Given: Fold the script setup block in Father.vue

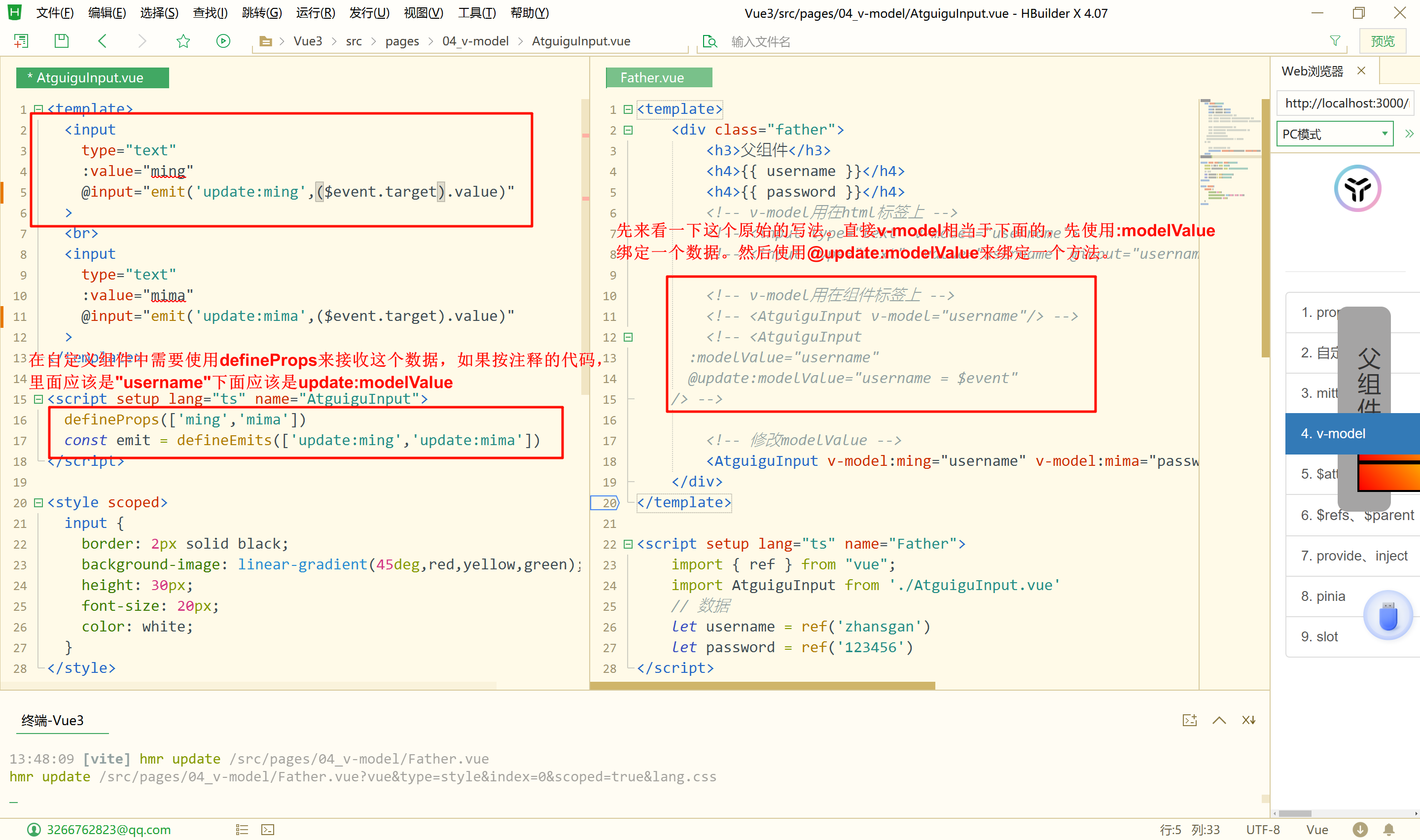Looking at the screenshot, I should [x=628, y=544].
